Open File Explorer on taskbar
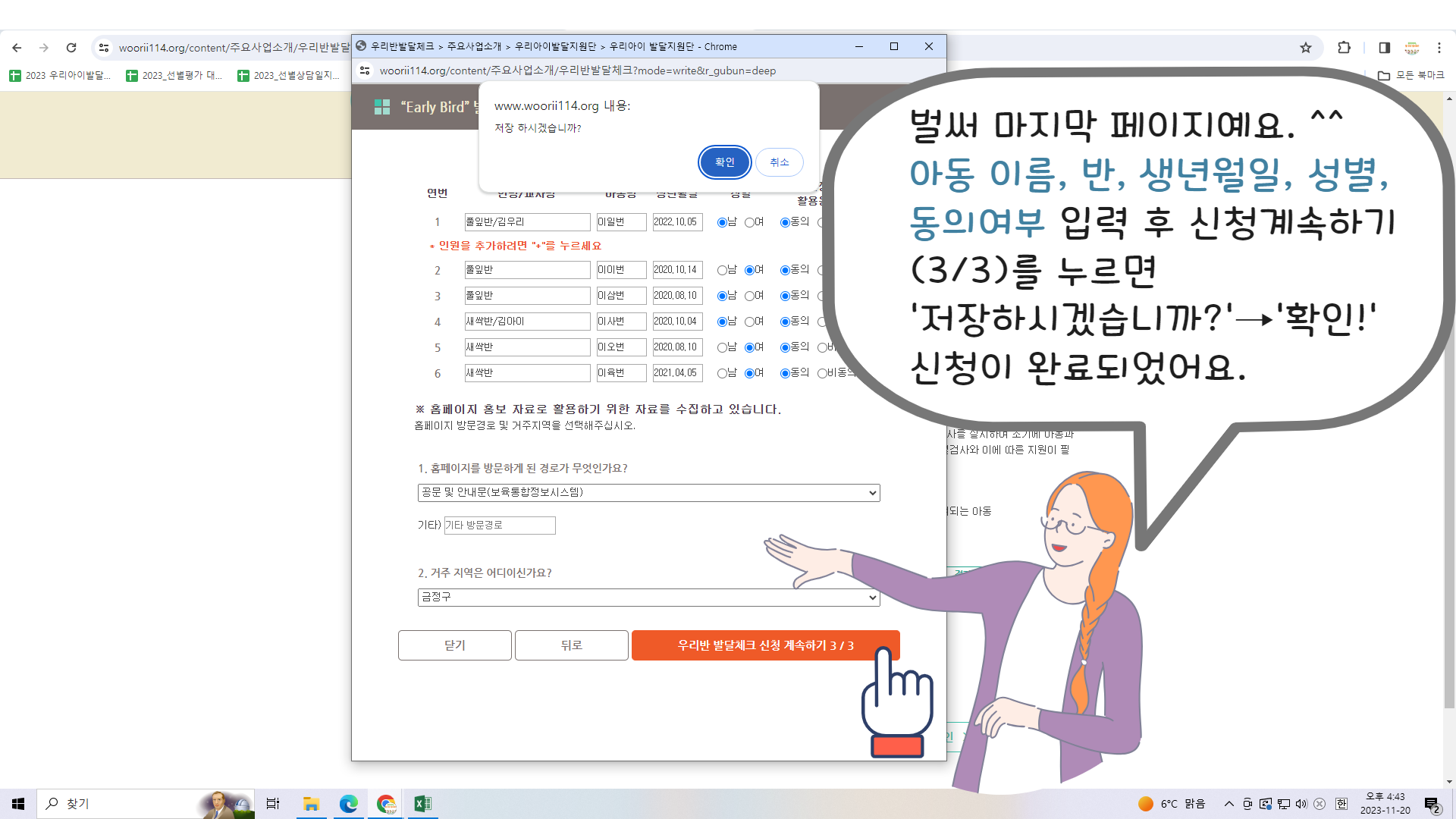 tap(311, 804)
